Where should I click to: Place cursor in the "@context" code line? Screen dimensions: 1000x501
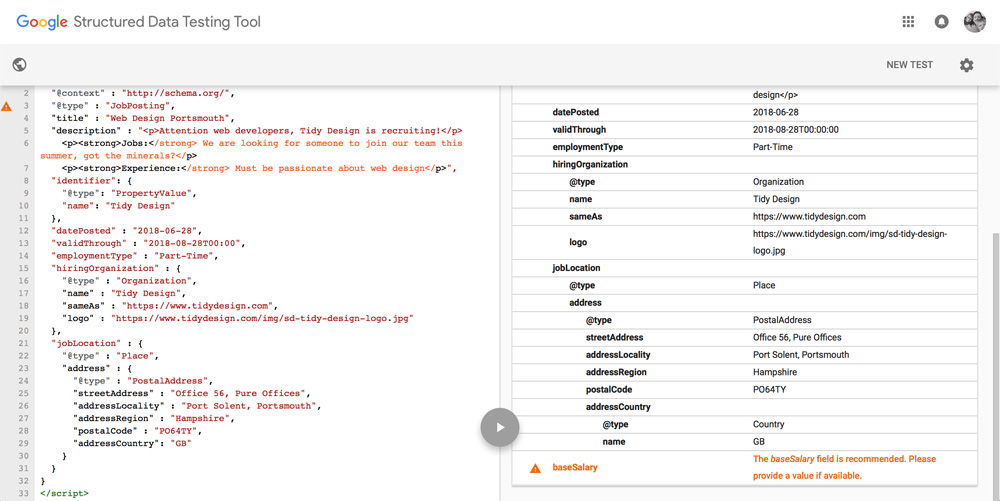pos(144,94)
